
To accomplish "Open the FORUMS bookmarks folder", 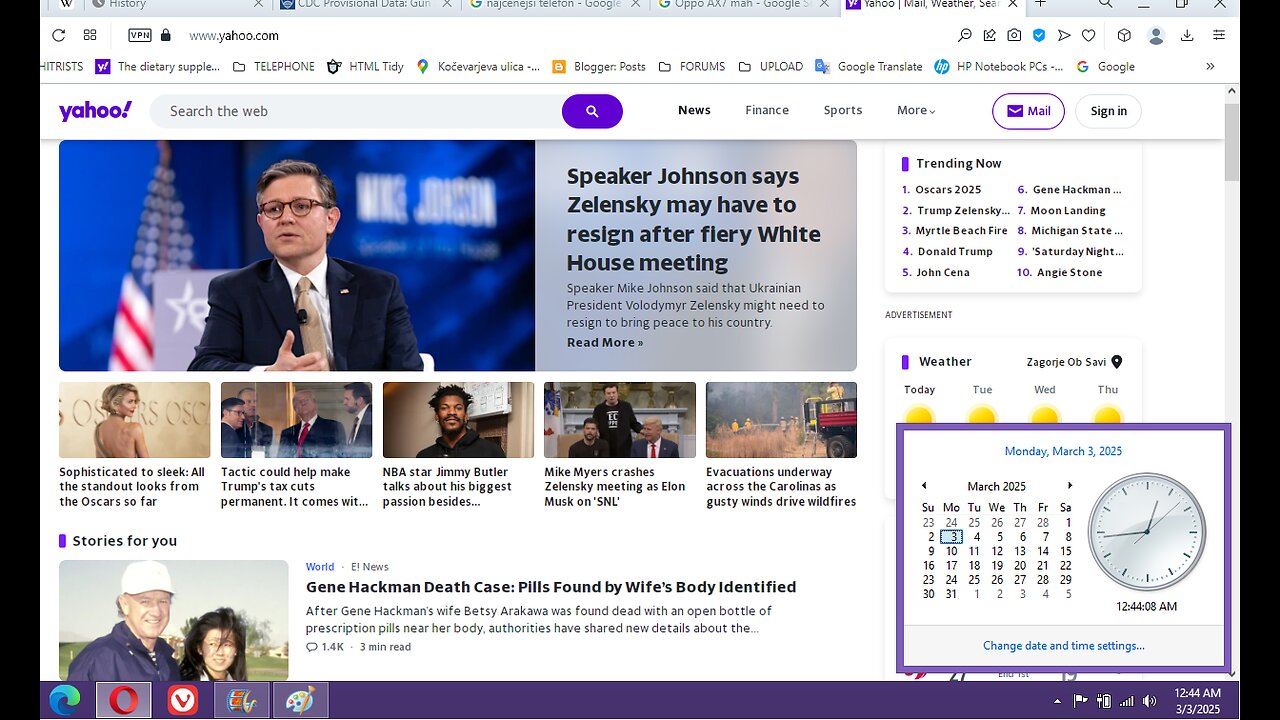I will coord(692,67).
